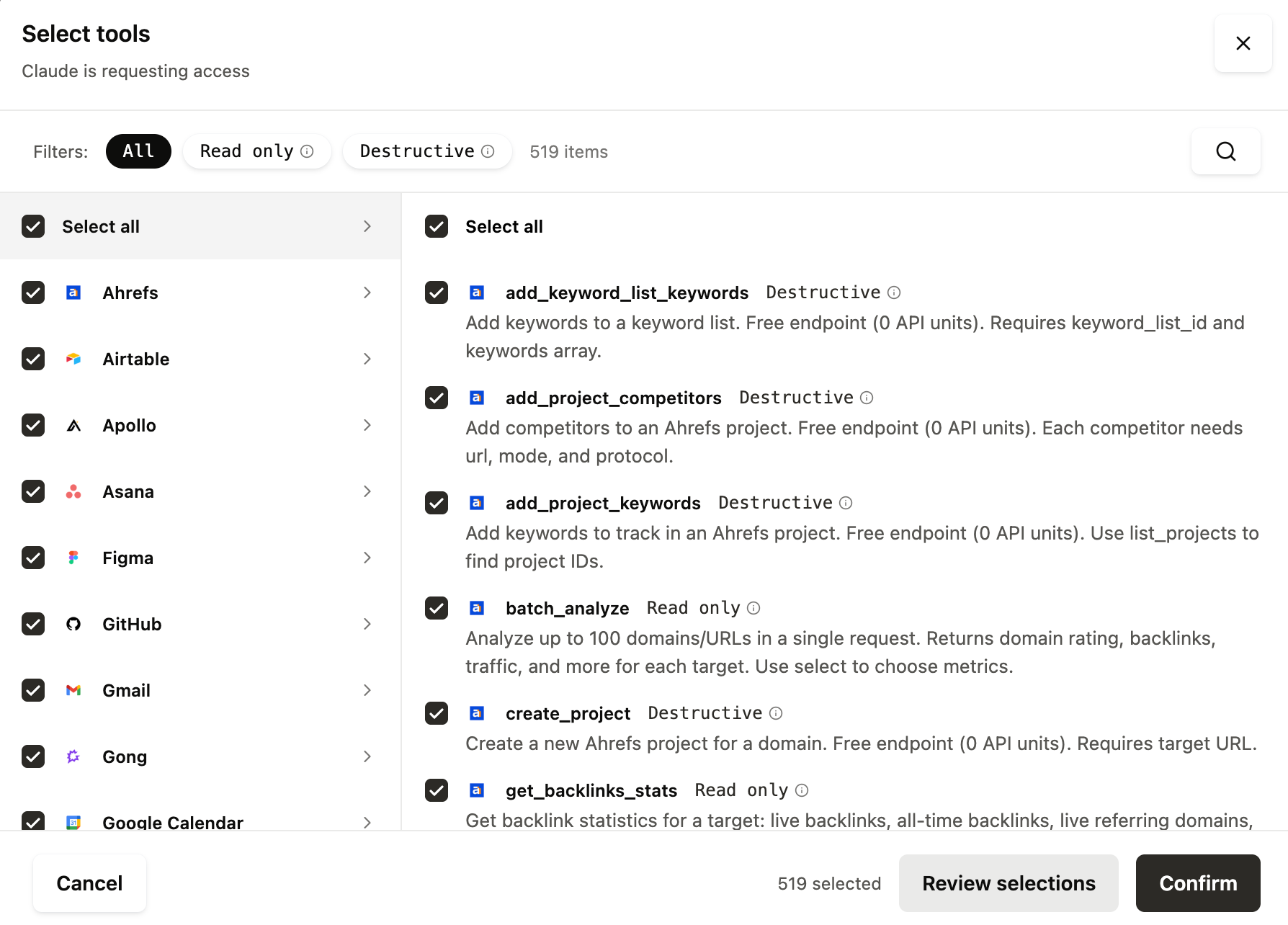The image size is (1288, 925).
Task: Uncheck the Figma connector checkbox
Action: (x=33, y=558)
